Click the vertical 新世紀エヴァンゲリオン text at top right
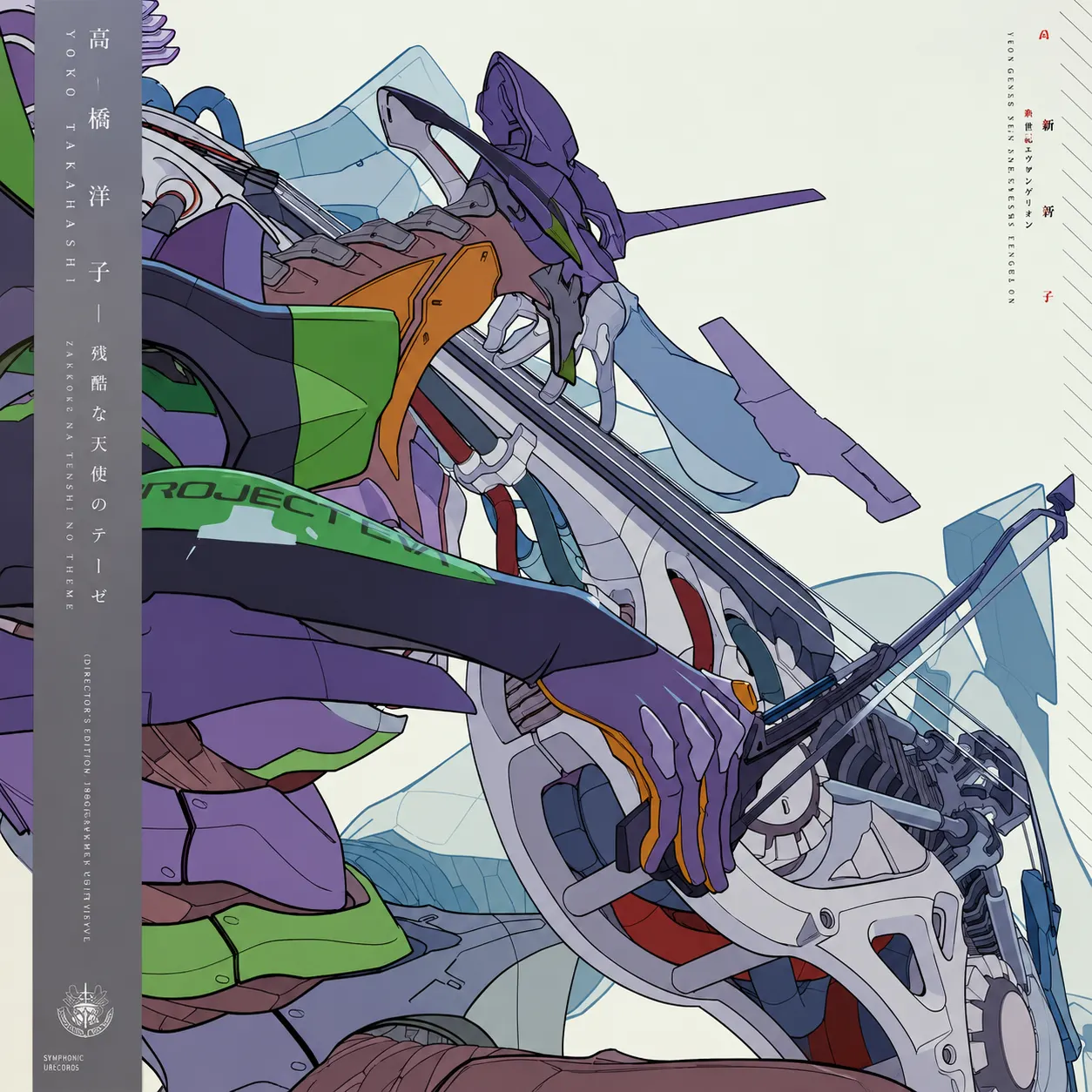The height and width of the screenshot is (1092, 1092). point(1028,170)
